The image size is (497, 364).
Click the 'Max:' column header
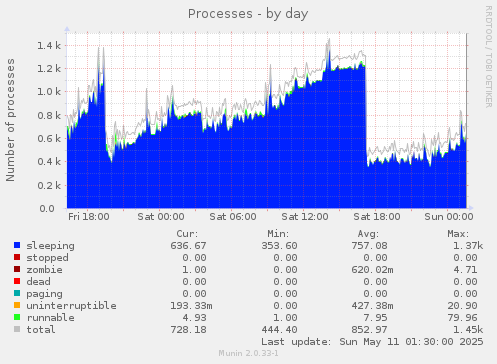(x=458, y=234)
